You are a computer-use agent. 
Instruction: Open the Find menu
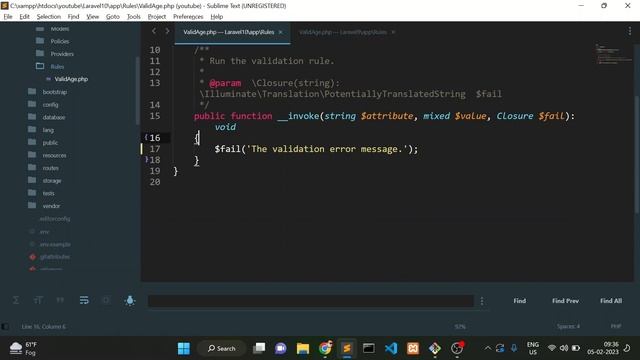pos(73,17)
